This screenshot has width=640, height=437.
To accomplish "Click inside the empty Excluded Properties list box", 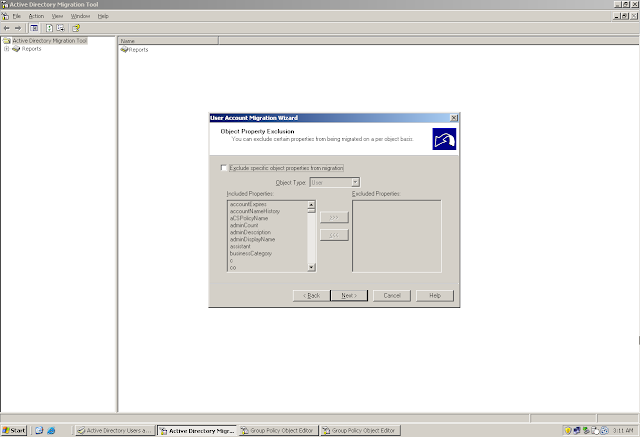I will [x=397, y=236].
